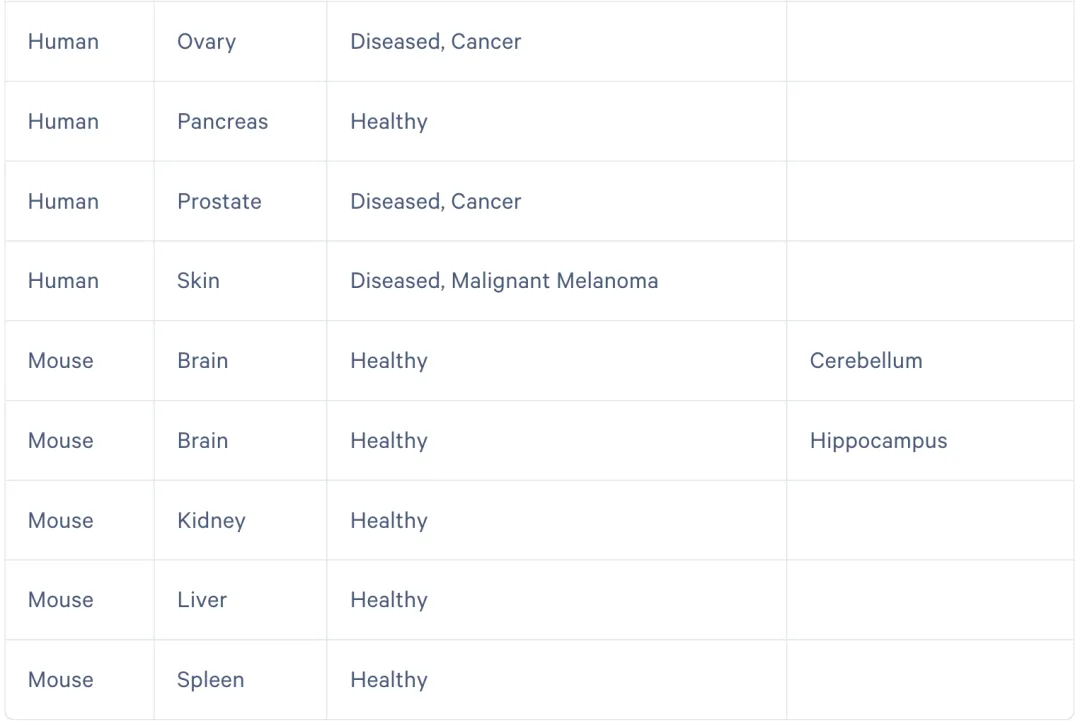The height and width of the screenshot is (726, 1080).
Task: Click Diseased, Cancer in the Ovary row
Action: (x=435, y=42)
